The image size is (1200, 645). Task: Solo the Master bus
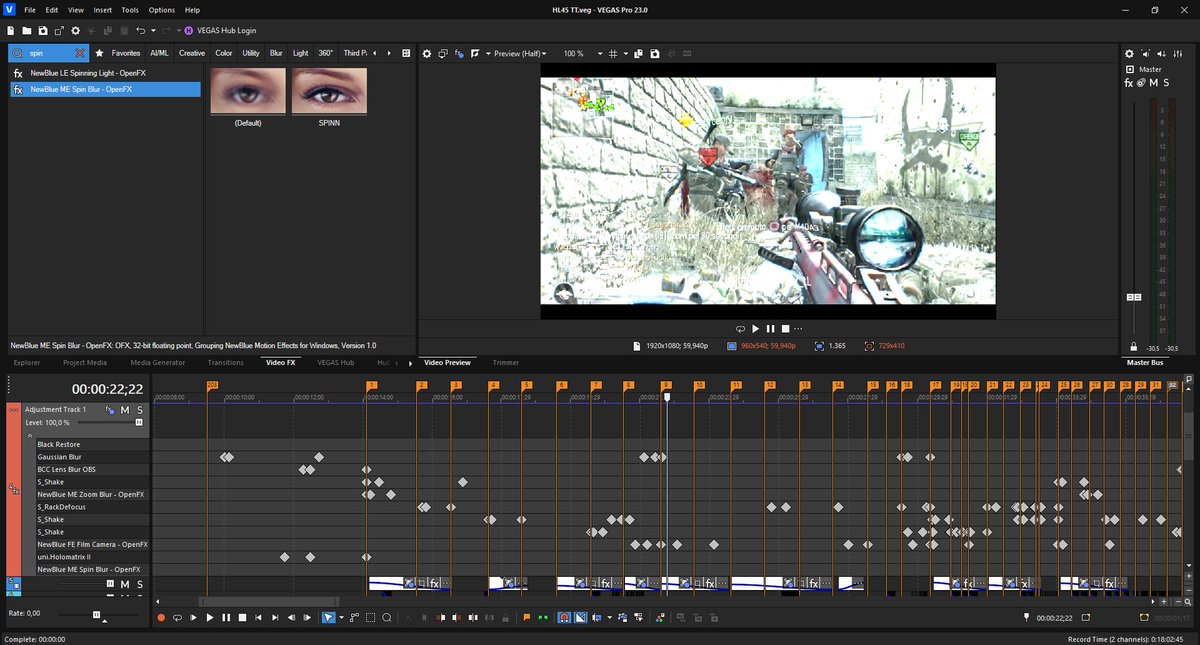[1167, 82]
